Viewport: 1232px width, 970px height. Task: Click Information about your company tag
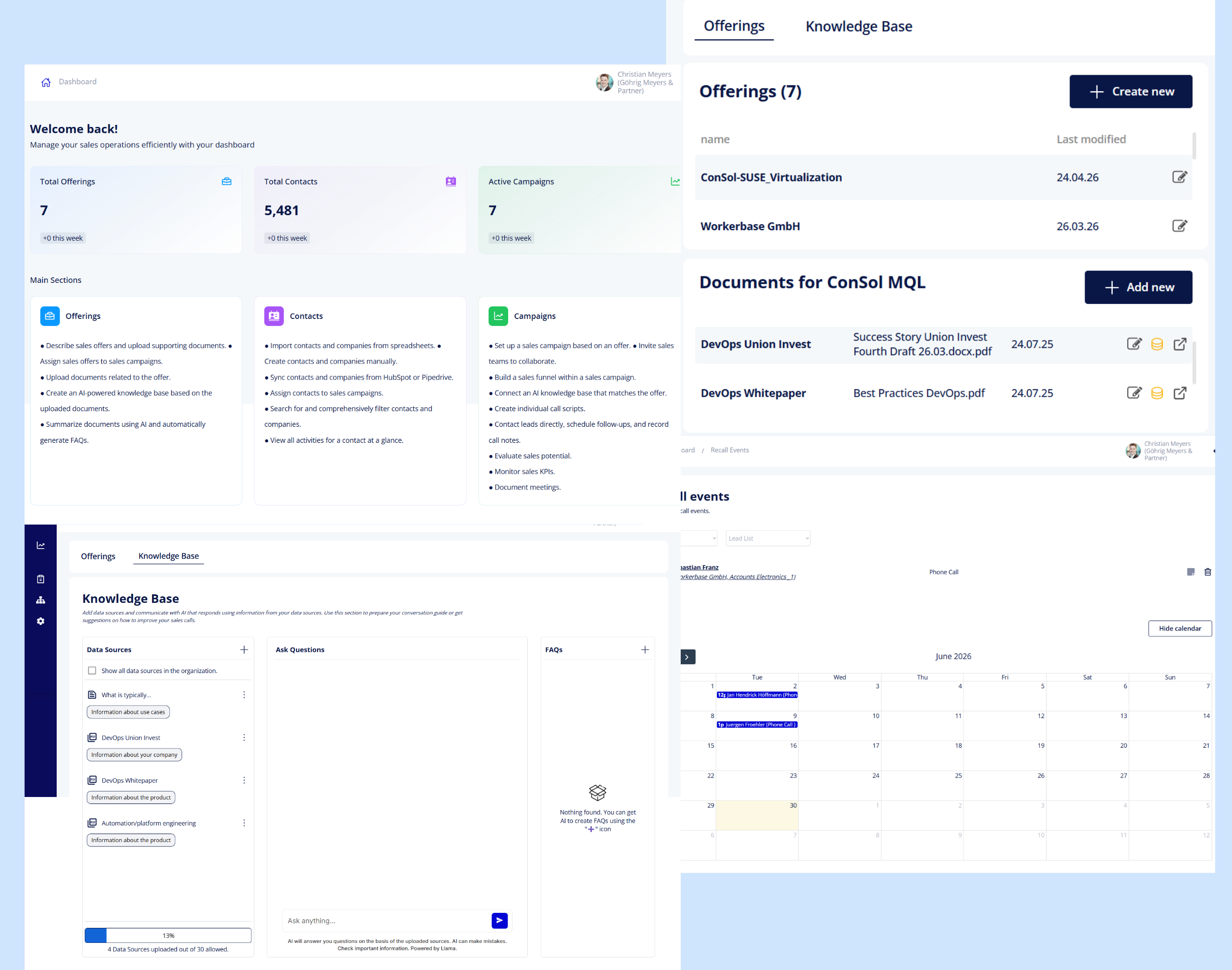click(x=134, y=754)
